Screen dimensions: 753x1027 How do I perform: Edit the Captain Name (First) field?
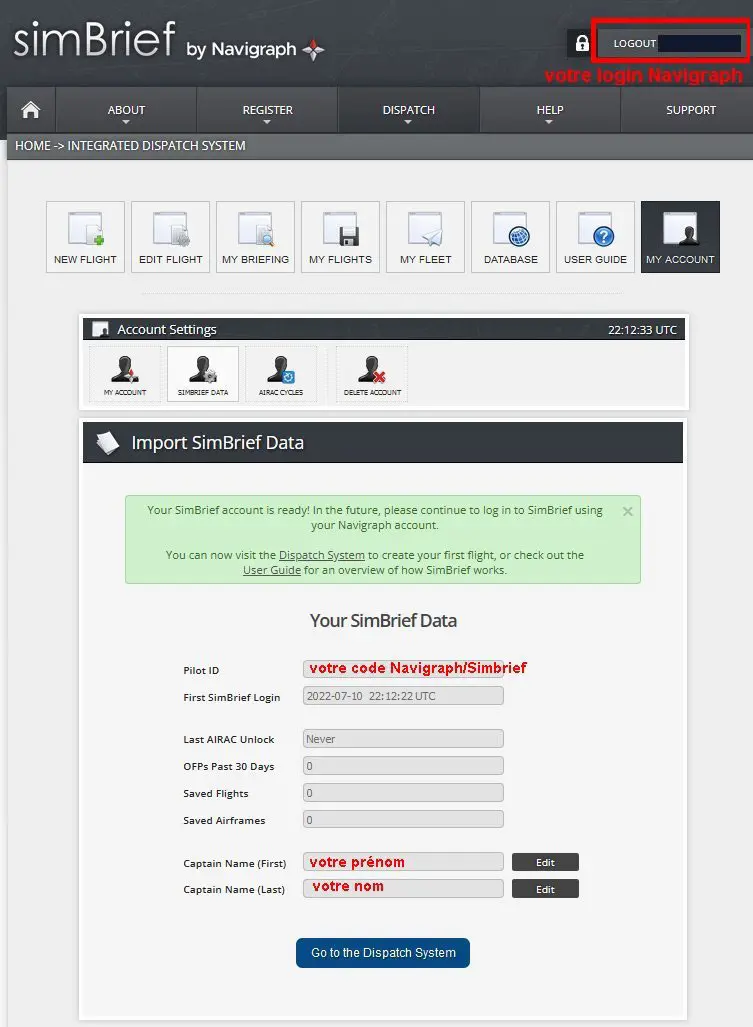545,862
